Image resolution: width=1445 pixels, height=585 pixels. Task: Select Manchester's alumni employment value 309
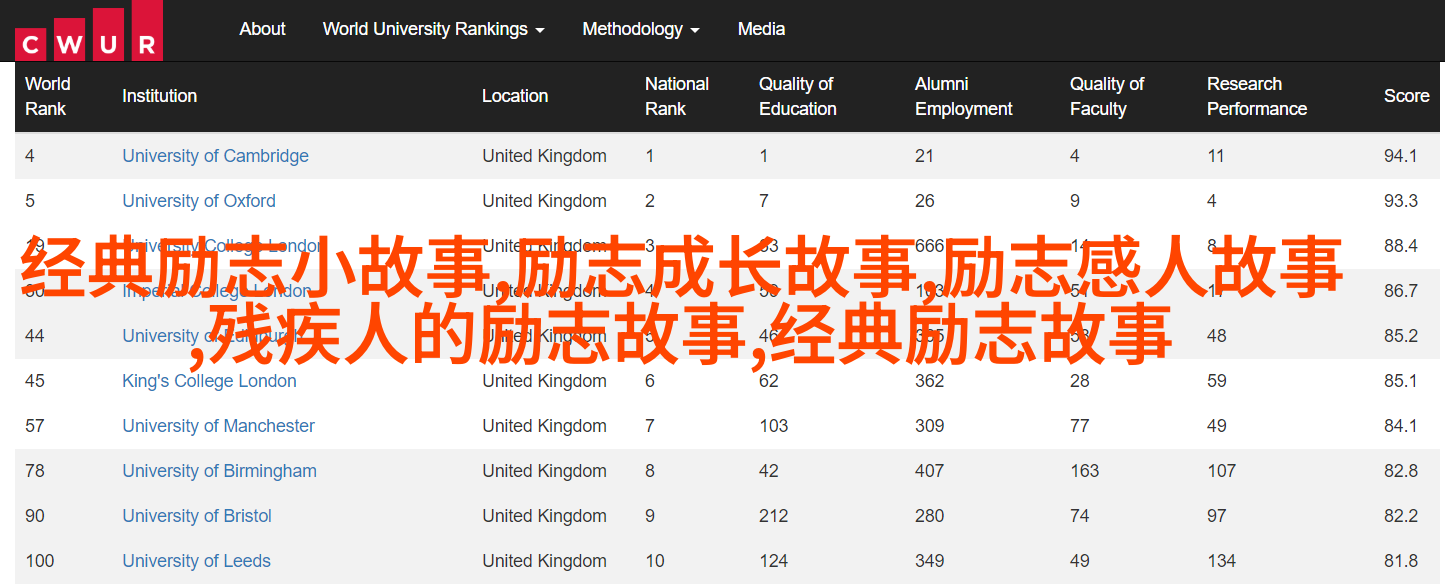click(930, 426)
